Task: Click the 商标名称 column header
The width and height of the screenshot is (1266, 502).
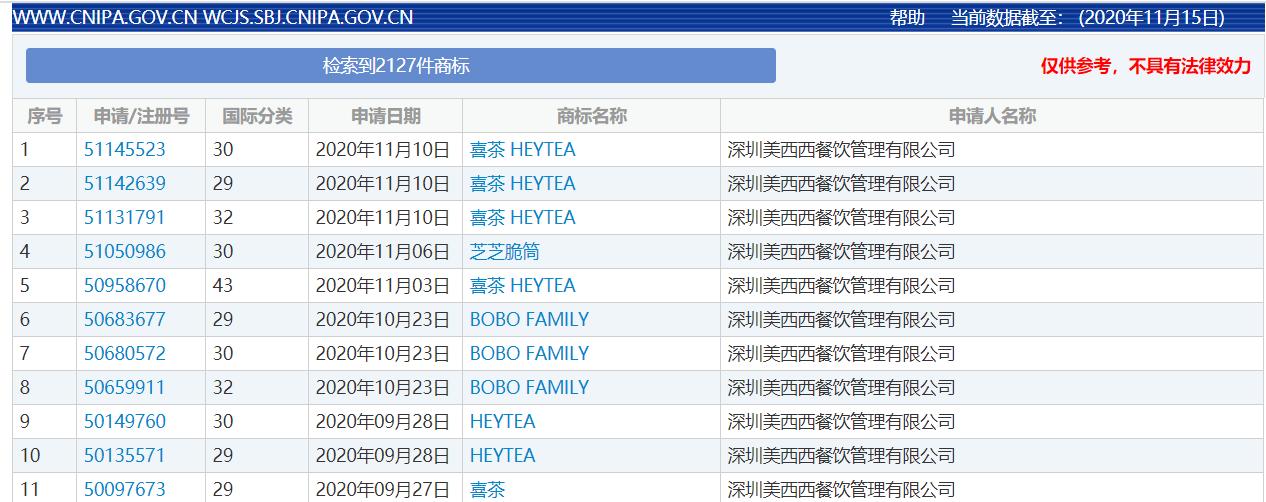Action: point(591,116)
